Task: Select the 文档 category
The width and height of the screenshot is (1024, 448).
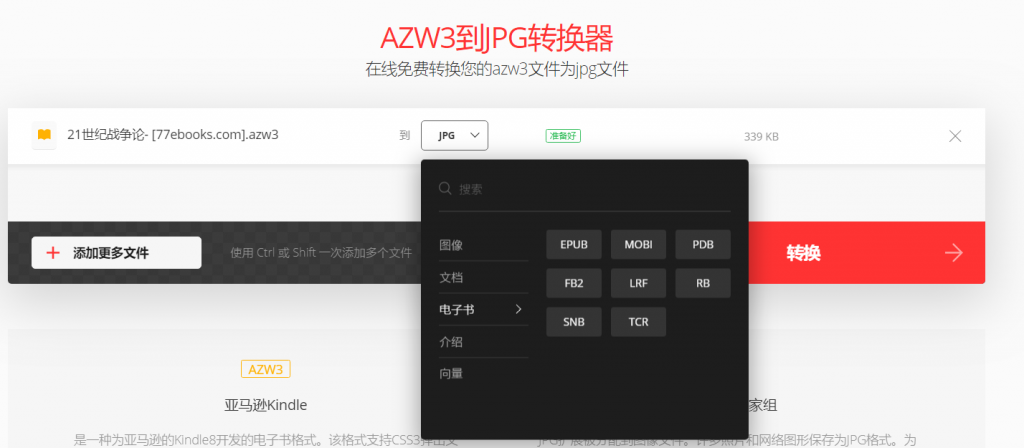Action: coord(451,277)
